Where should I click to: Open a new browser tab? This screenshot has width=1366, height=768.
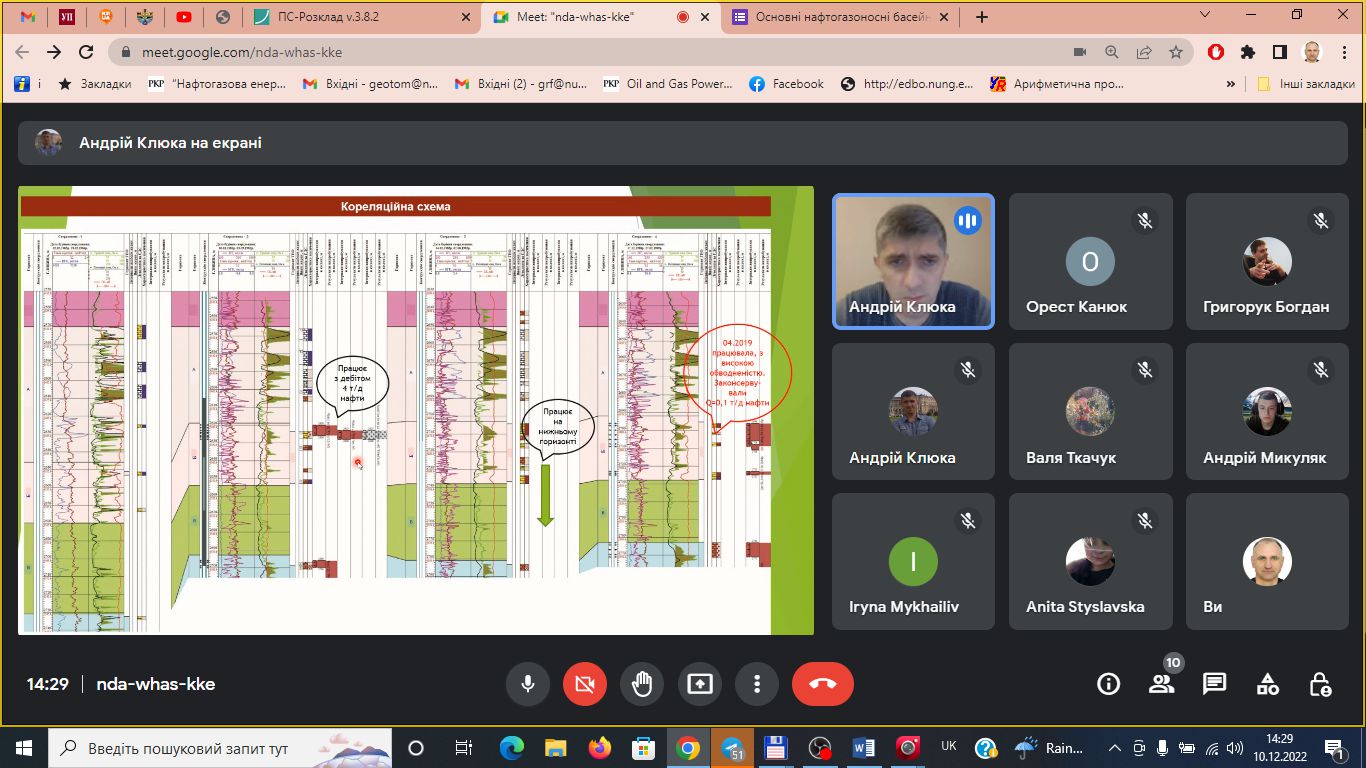982,17
